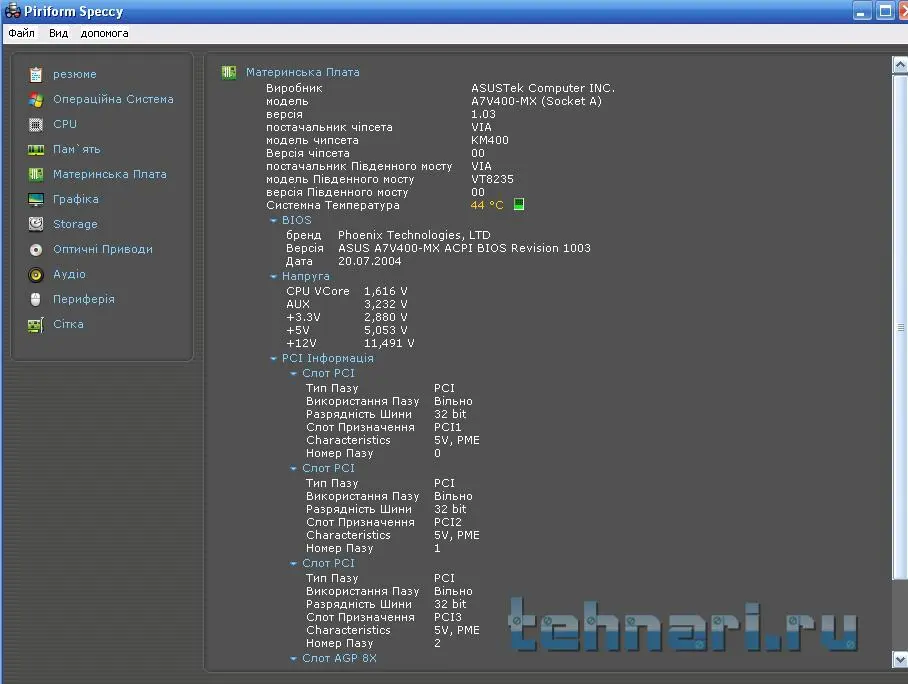The image size is (908, 684).
Task: Click the 44 °C temperature value
Action: coord(487,205)
